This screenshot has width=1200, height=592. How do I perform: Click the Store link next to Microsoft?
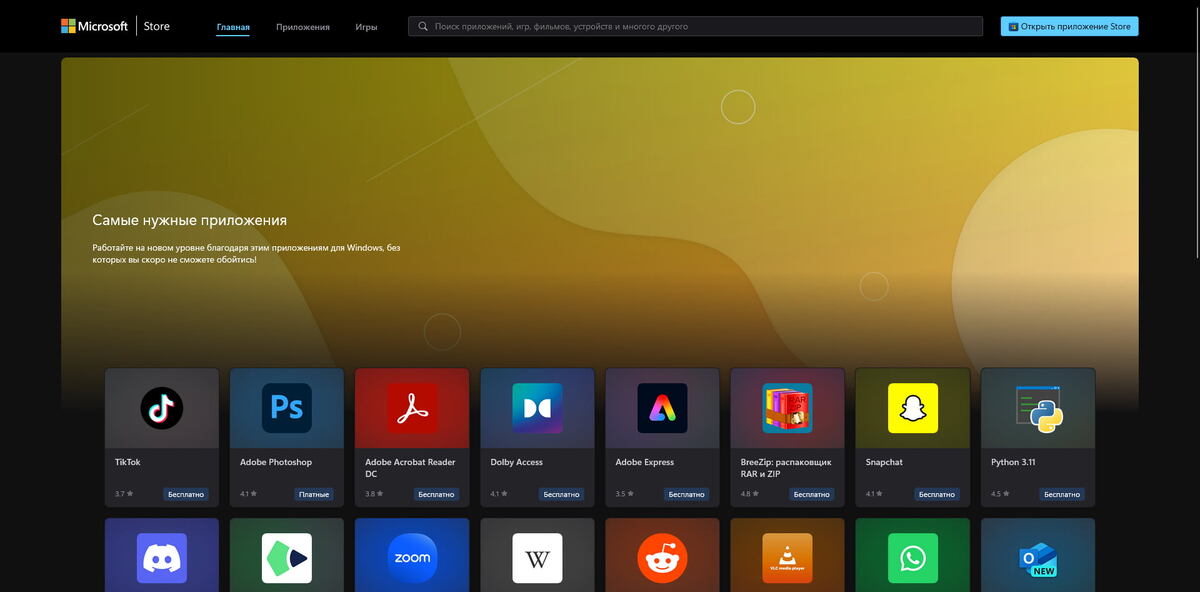click(156, 26)
